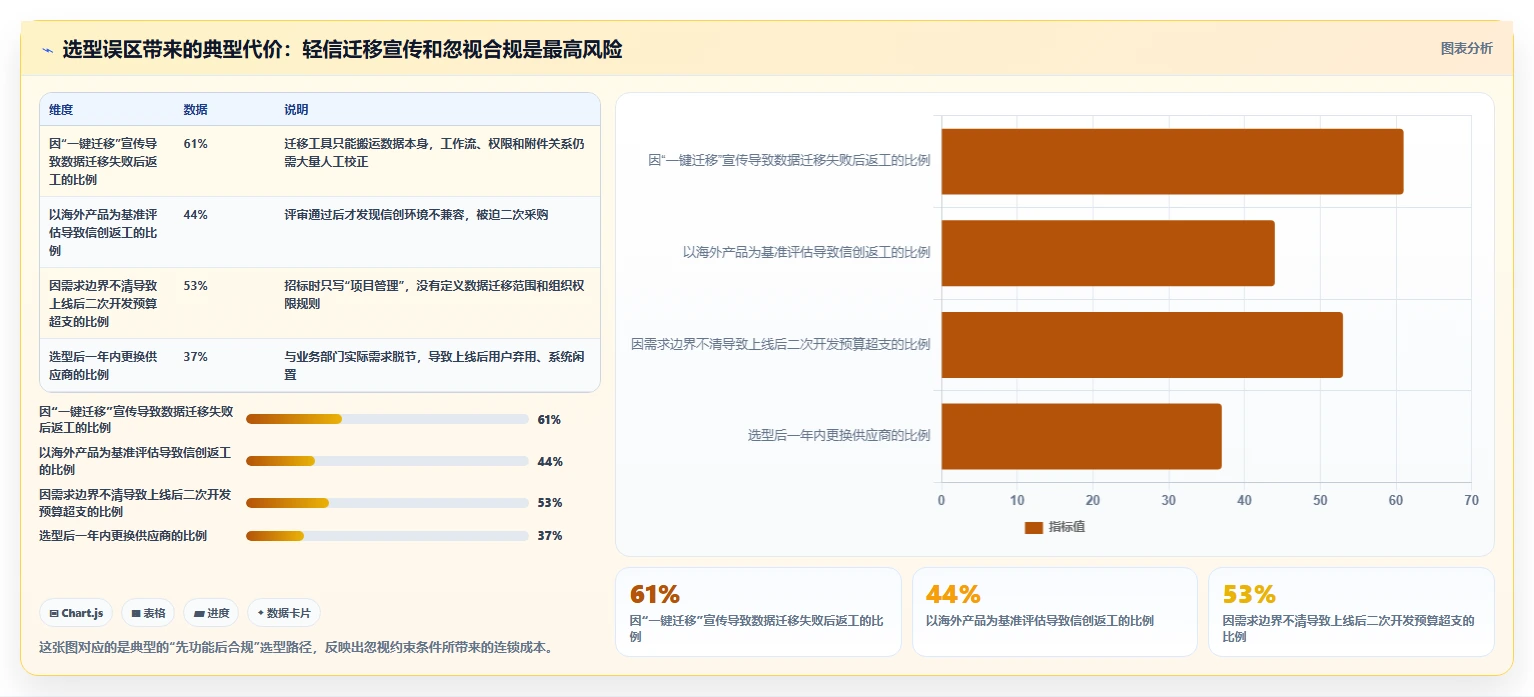Viewport: 1534px width, 697px height.
Task: Click the x-axis tick label 70
Action: click(1470, 500)
